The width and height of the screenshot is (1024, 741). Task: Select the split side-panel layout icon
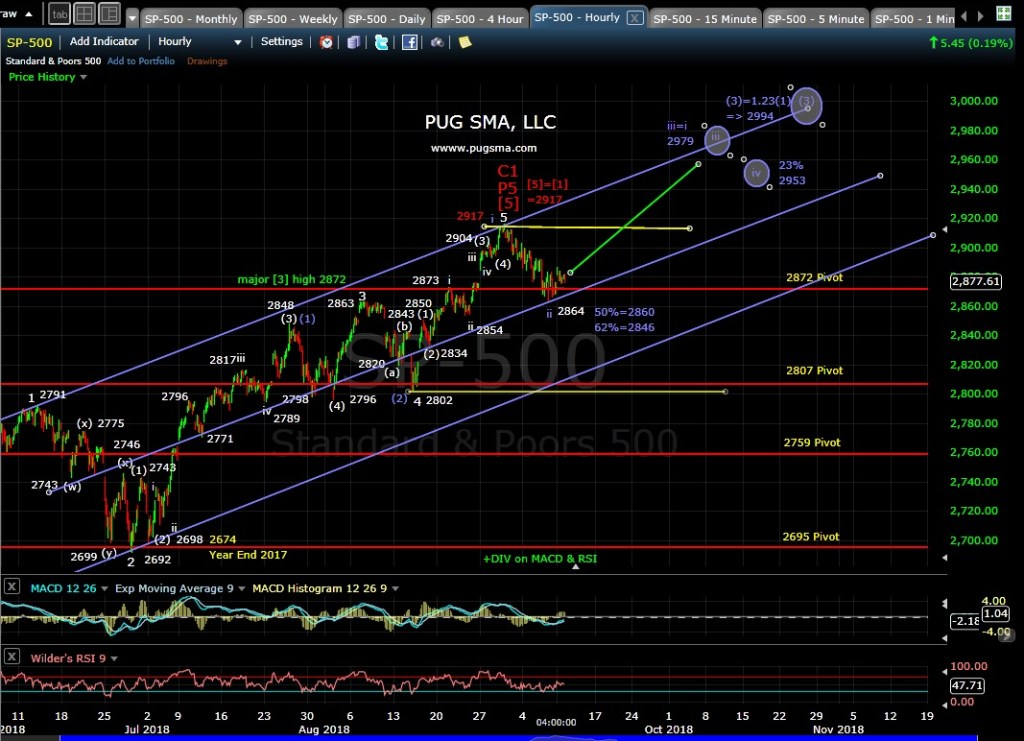click(109, 14)
